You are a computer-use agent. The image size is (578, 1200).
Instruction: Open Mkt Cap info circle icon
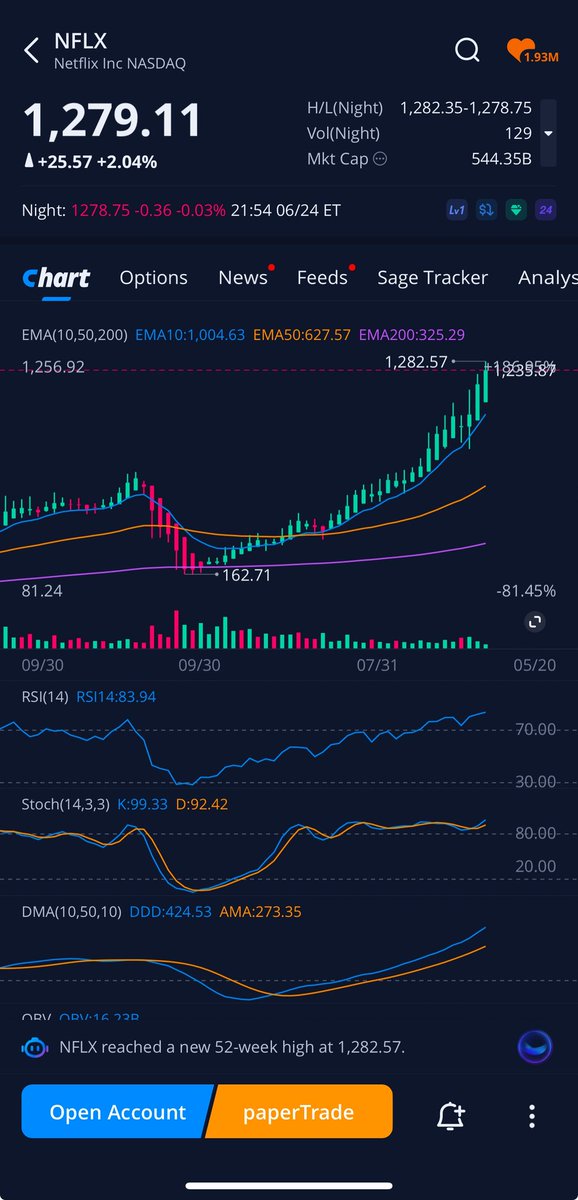[379, 159]
